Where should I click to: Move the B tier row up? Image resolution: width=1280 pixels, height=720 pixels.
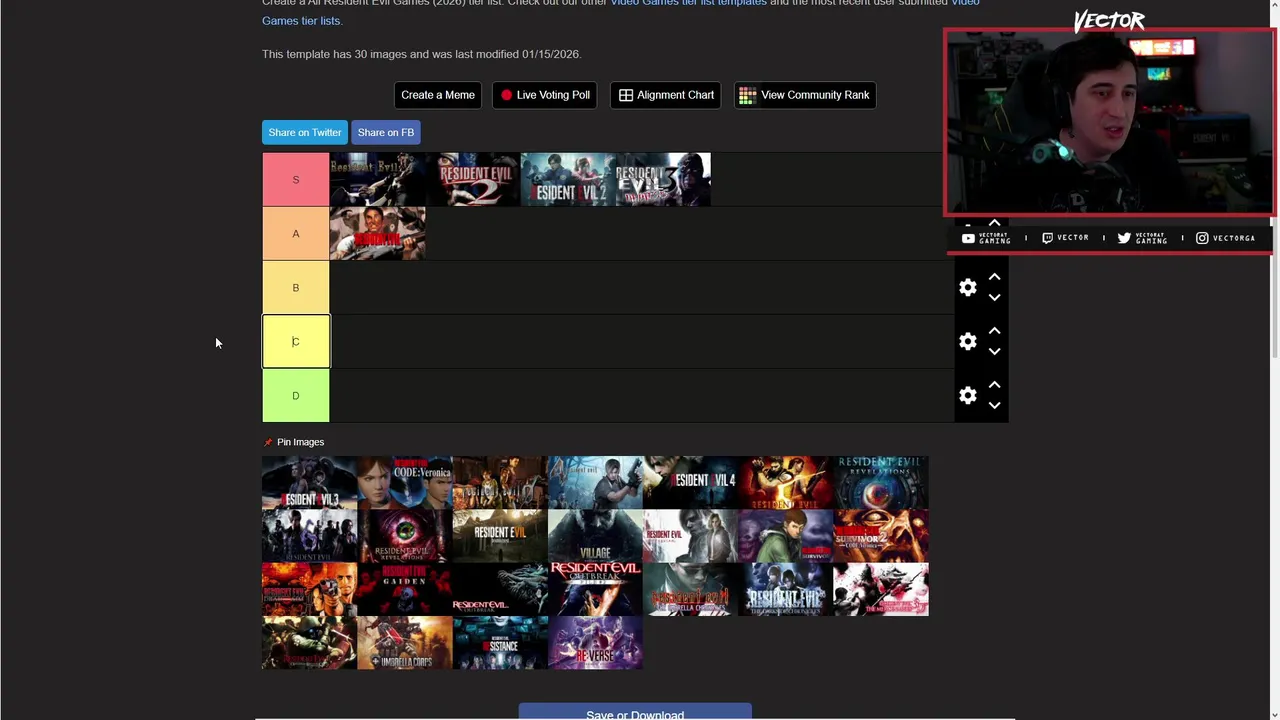pos(994,277)
